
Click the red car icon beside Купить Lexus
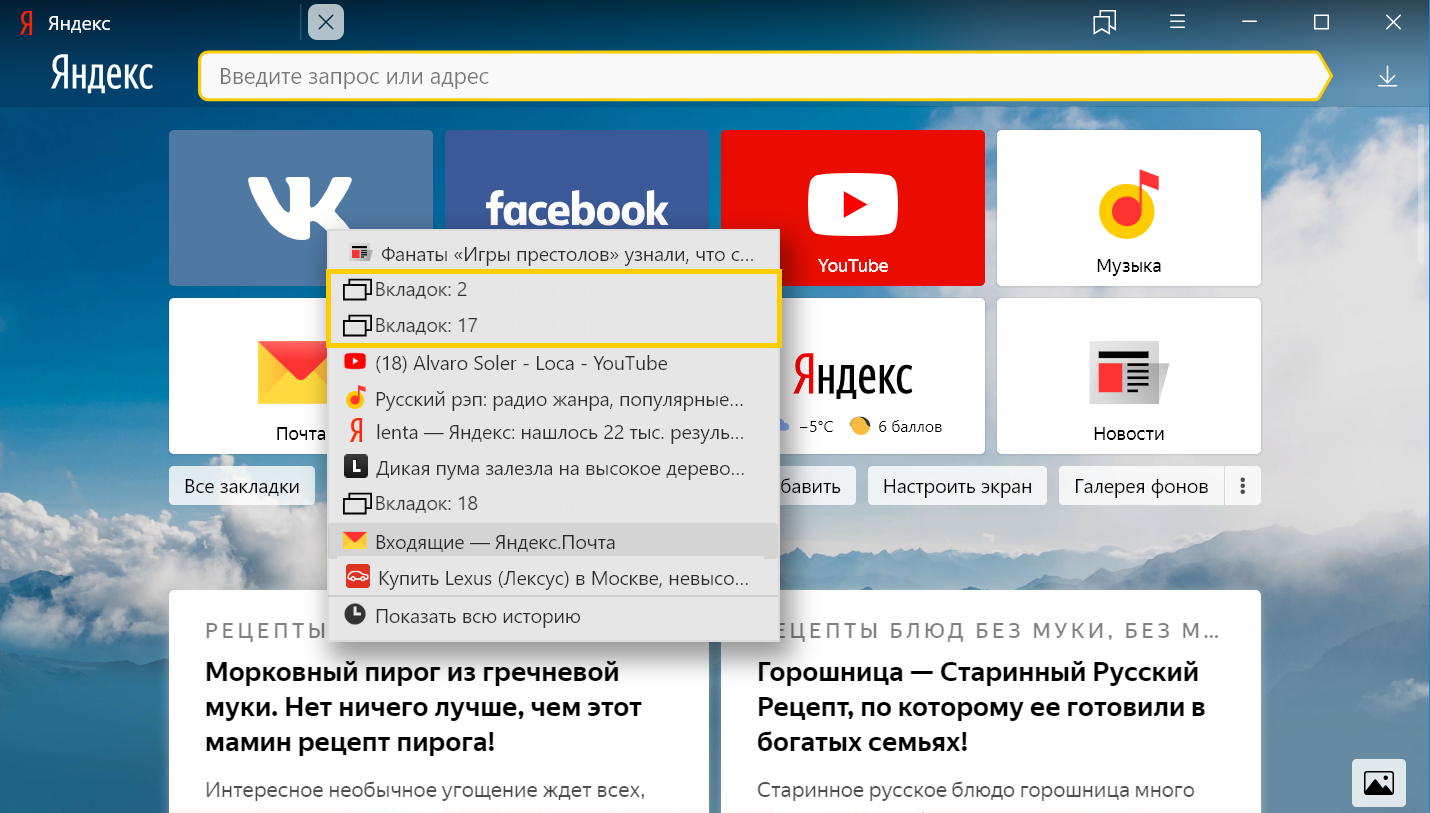coord(357,577)
